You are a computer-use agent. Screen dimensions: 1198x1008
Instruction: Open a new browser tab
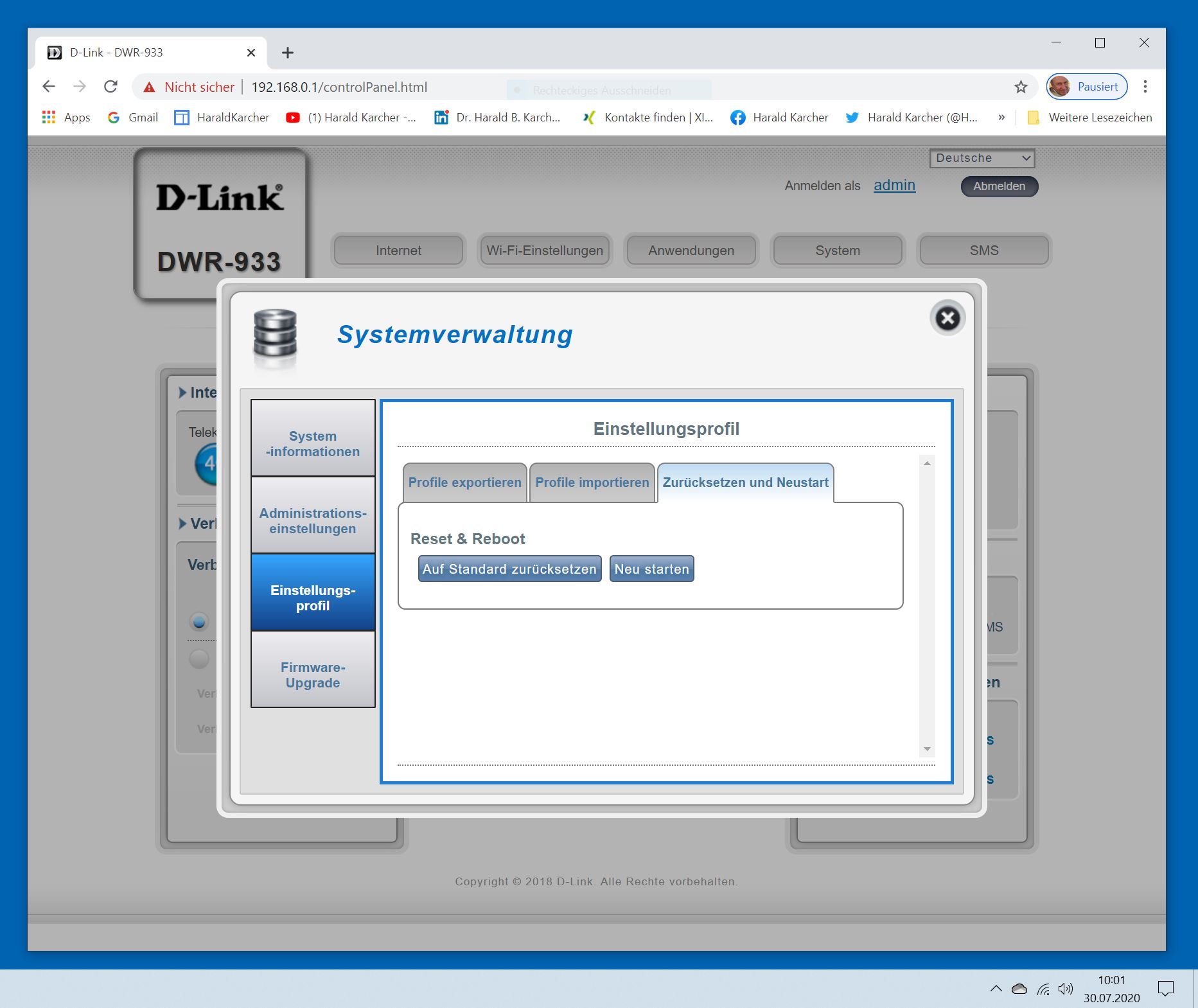288,53
